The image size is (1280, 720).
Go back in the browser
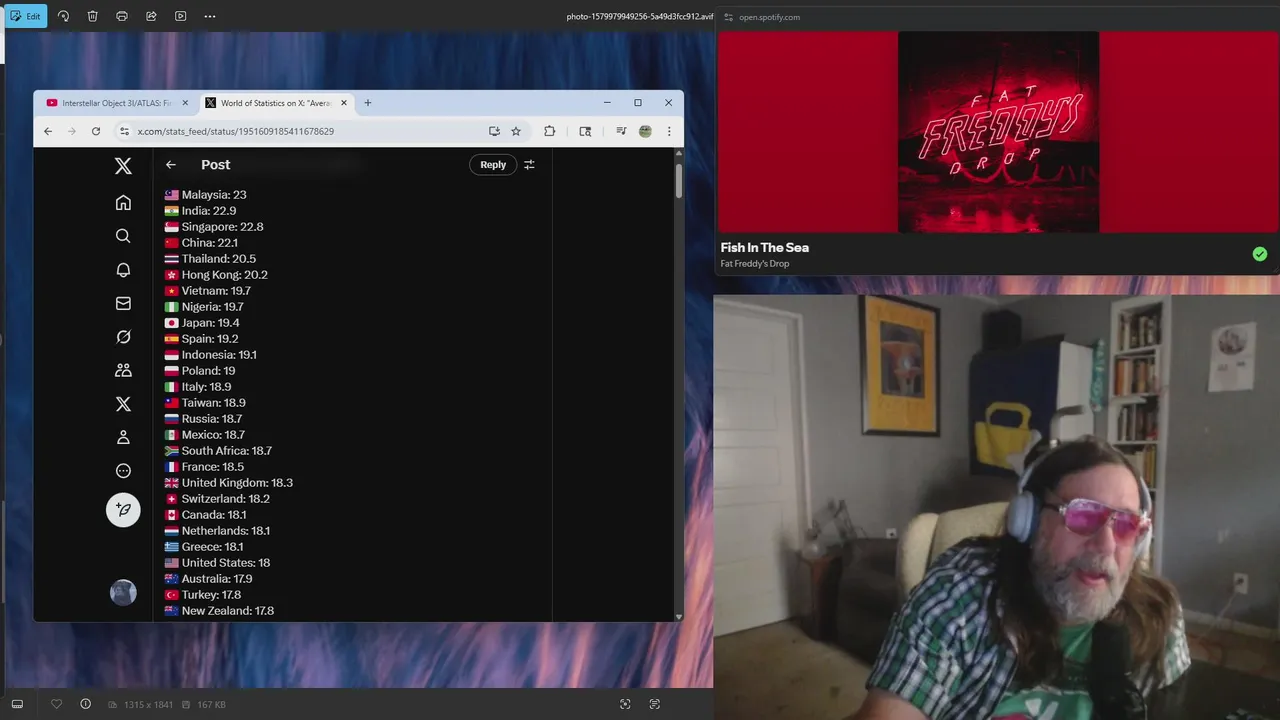47,131
